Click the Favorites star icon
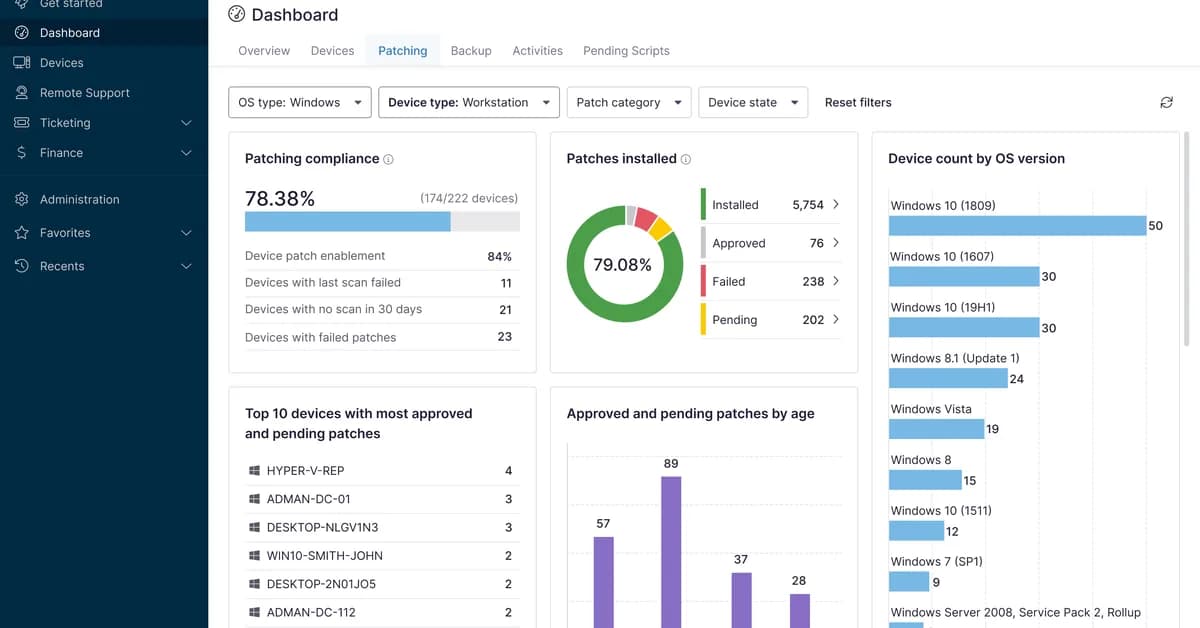This screenshot has height=628, width=1200. coord(22,233)
